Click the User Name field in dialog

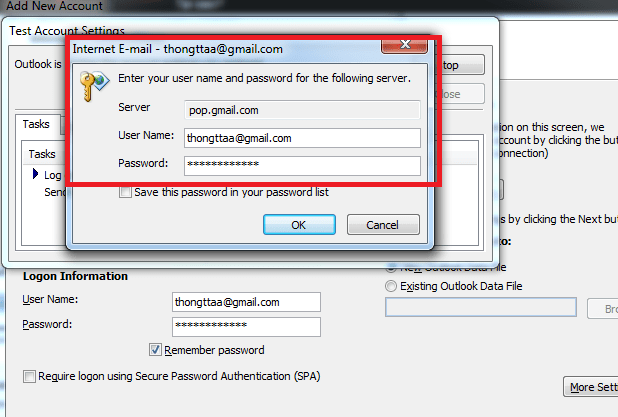click(302, 138)
